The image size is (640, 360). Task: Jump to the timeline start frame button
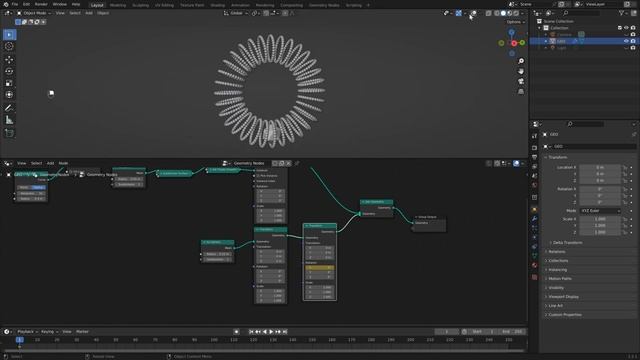[x=251, y=332]
